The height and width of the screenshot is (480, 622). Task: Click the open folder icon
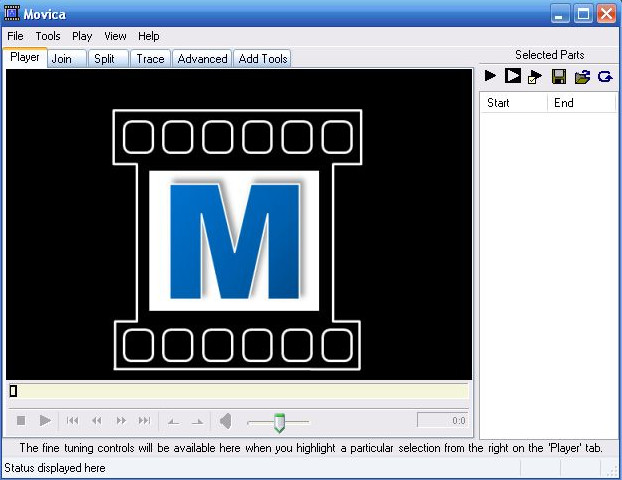click(x=582, y=76)
